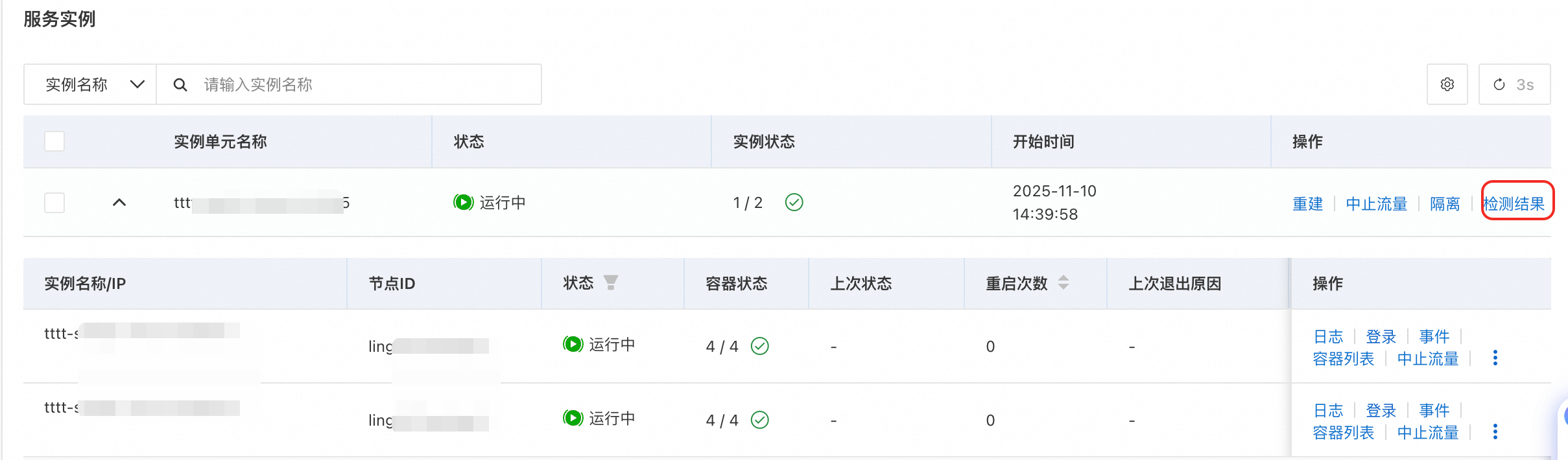Click 中止流量 for the second instance
The image size is (1568, 460).
coord(1427,433)
